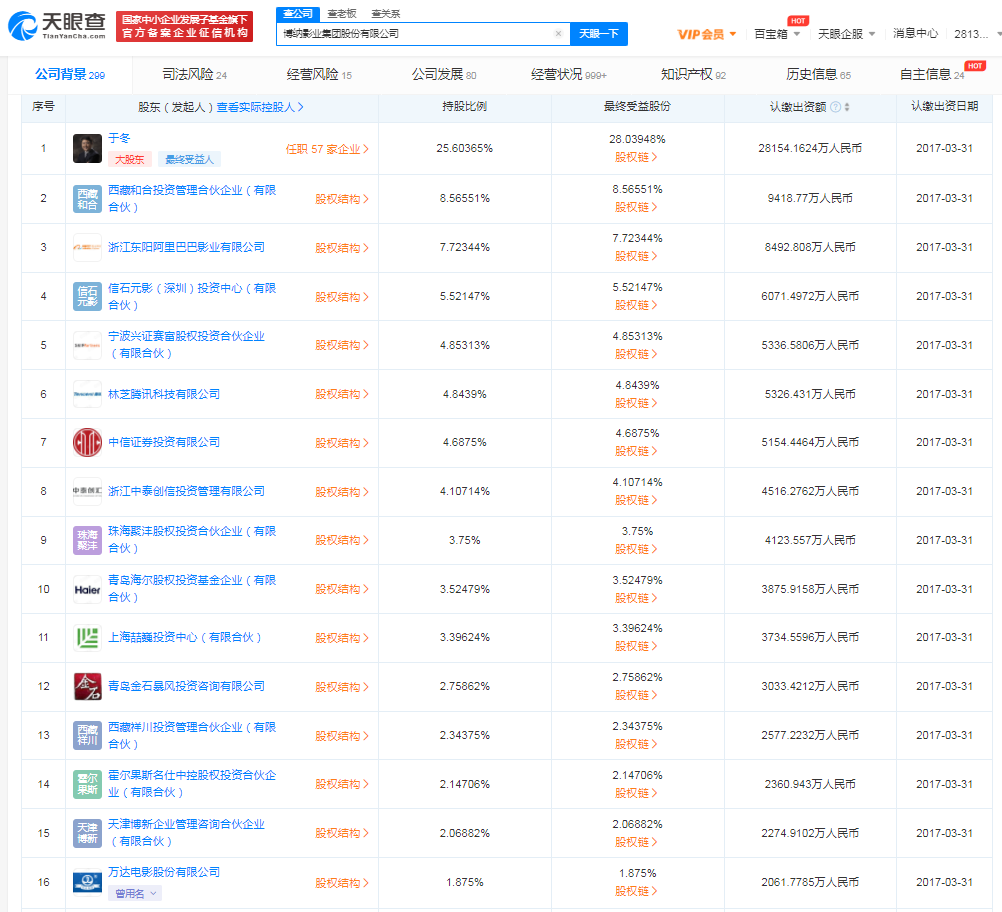Open the 中信证券投资有限公司 link

click(164, 442)
